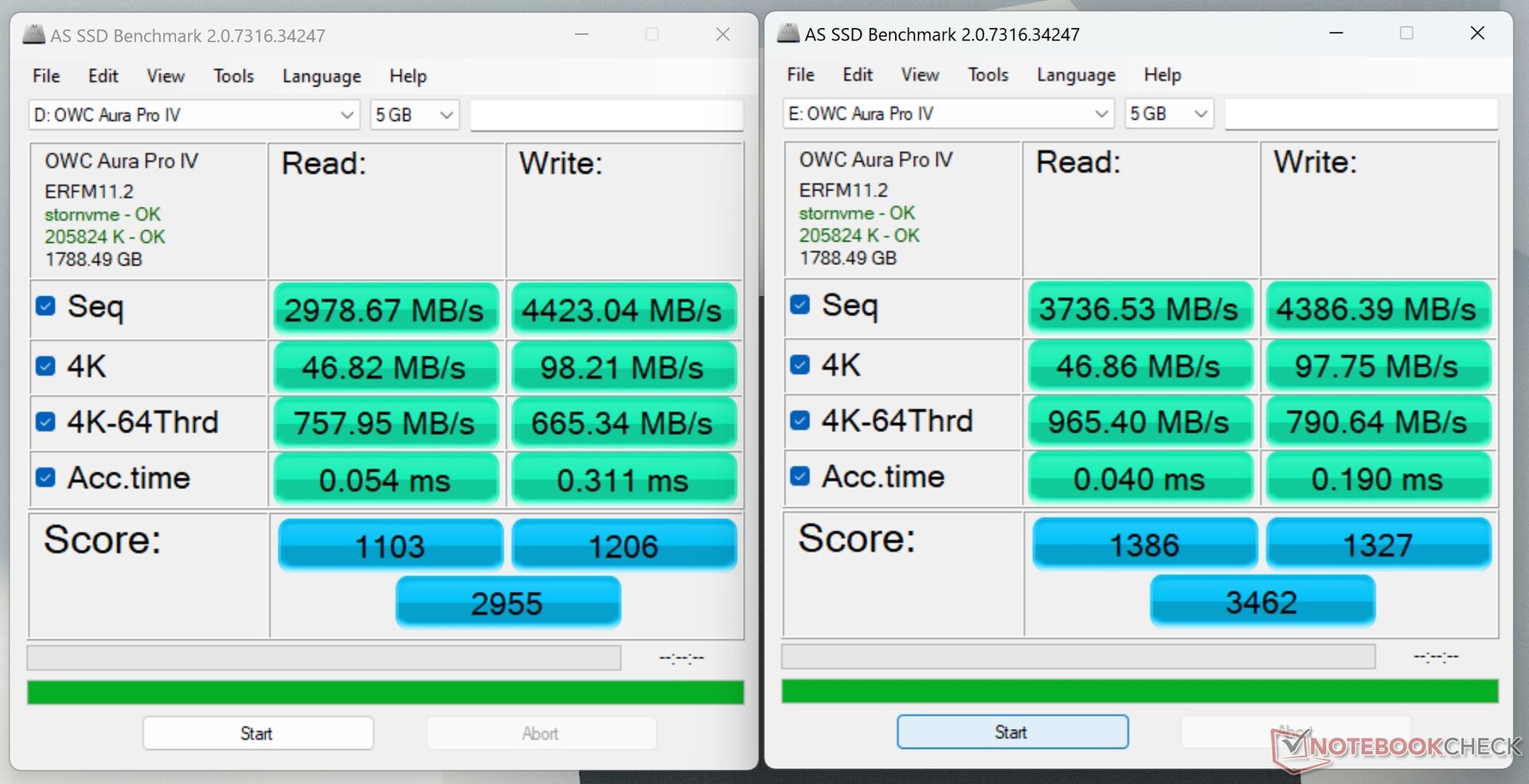The image size is (1529, 784).
Task: Open Edit menu in the right window
Action: tap(858, 74)
